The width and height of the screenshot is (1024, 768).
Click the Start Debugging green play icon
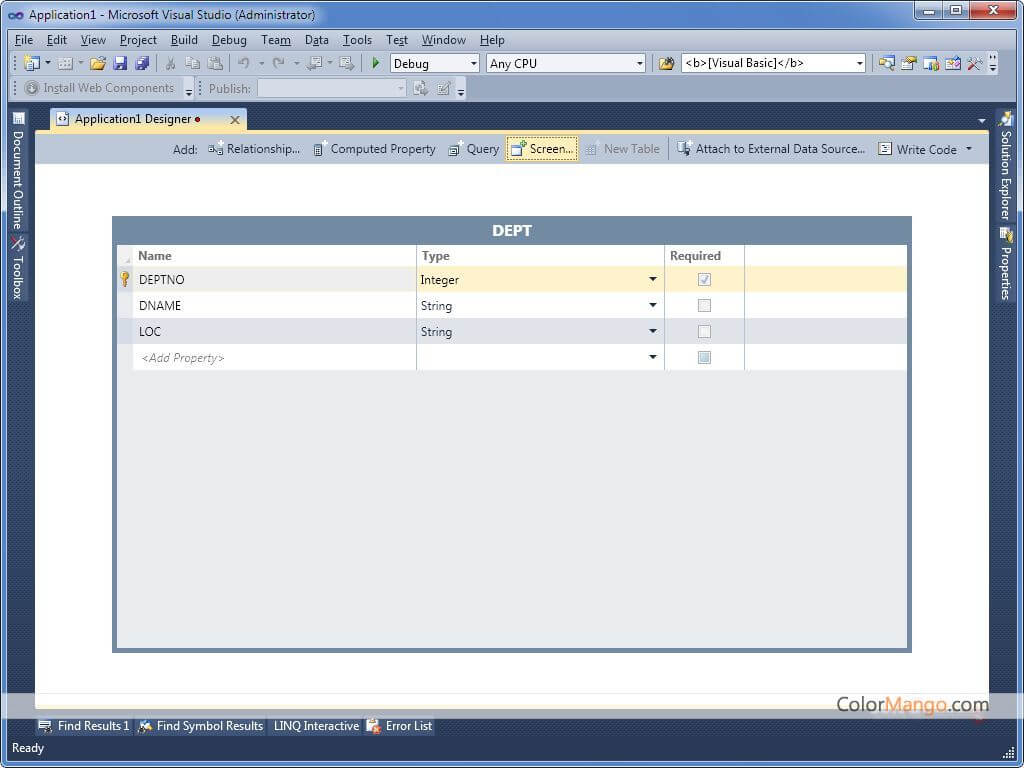coord(376,63)
